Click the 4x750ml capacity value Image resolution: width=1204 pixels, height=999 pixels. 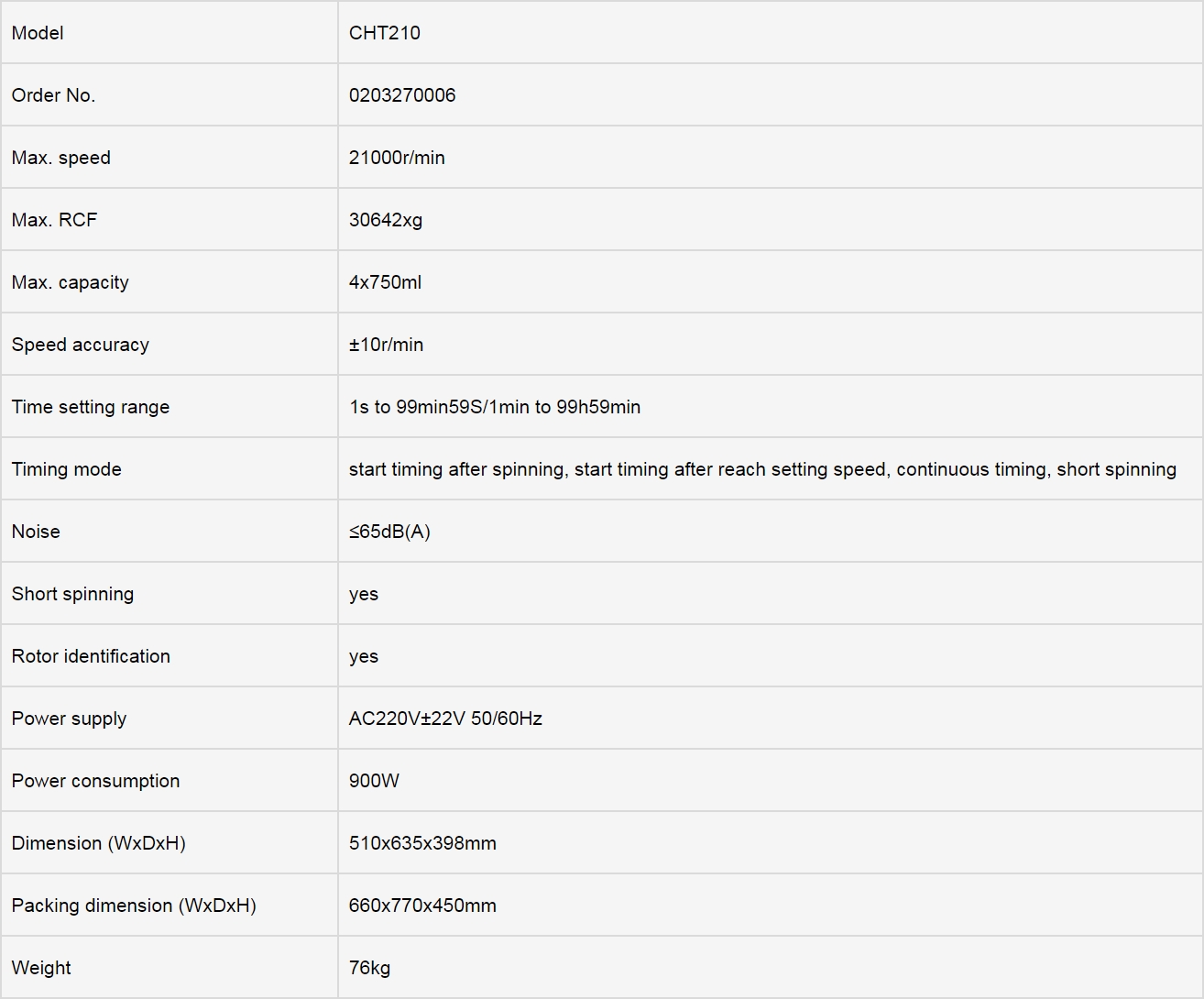pos(385,282)
